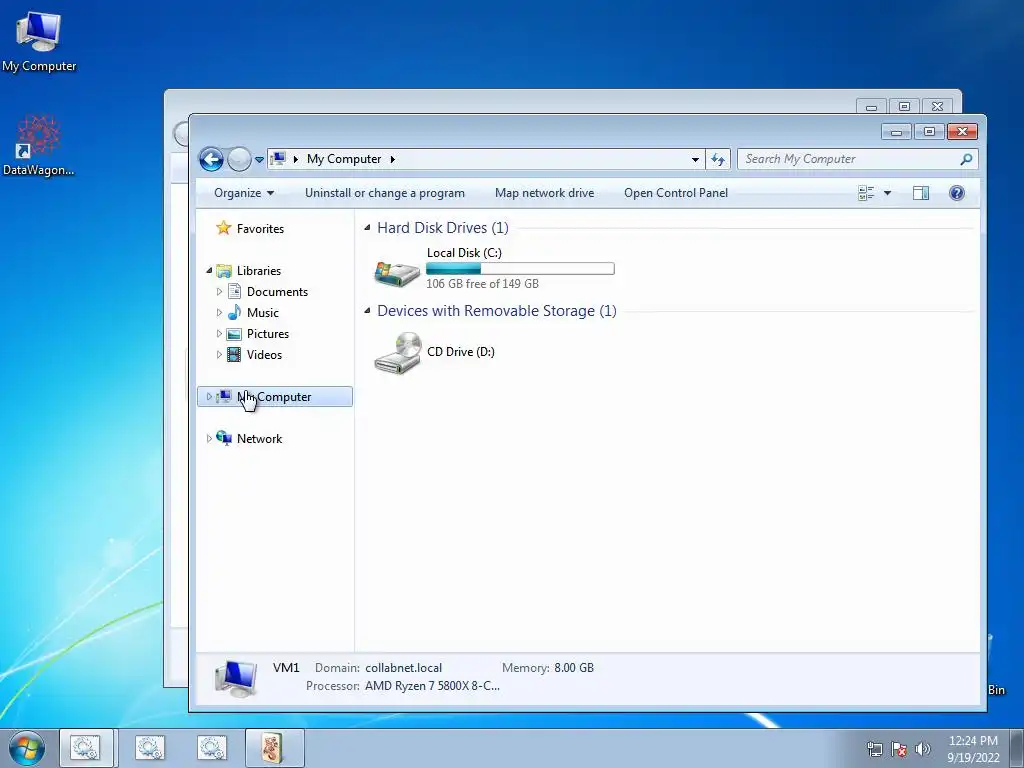Viewport: 1024px width, 768px height.
Task: Expand My Computer node in navigation pane
Action: click(x=209, y=396)
